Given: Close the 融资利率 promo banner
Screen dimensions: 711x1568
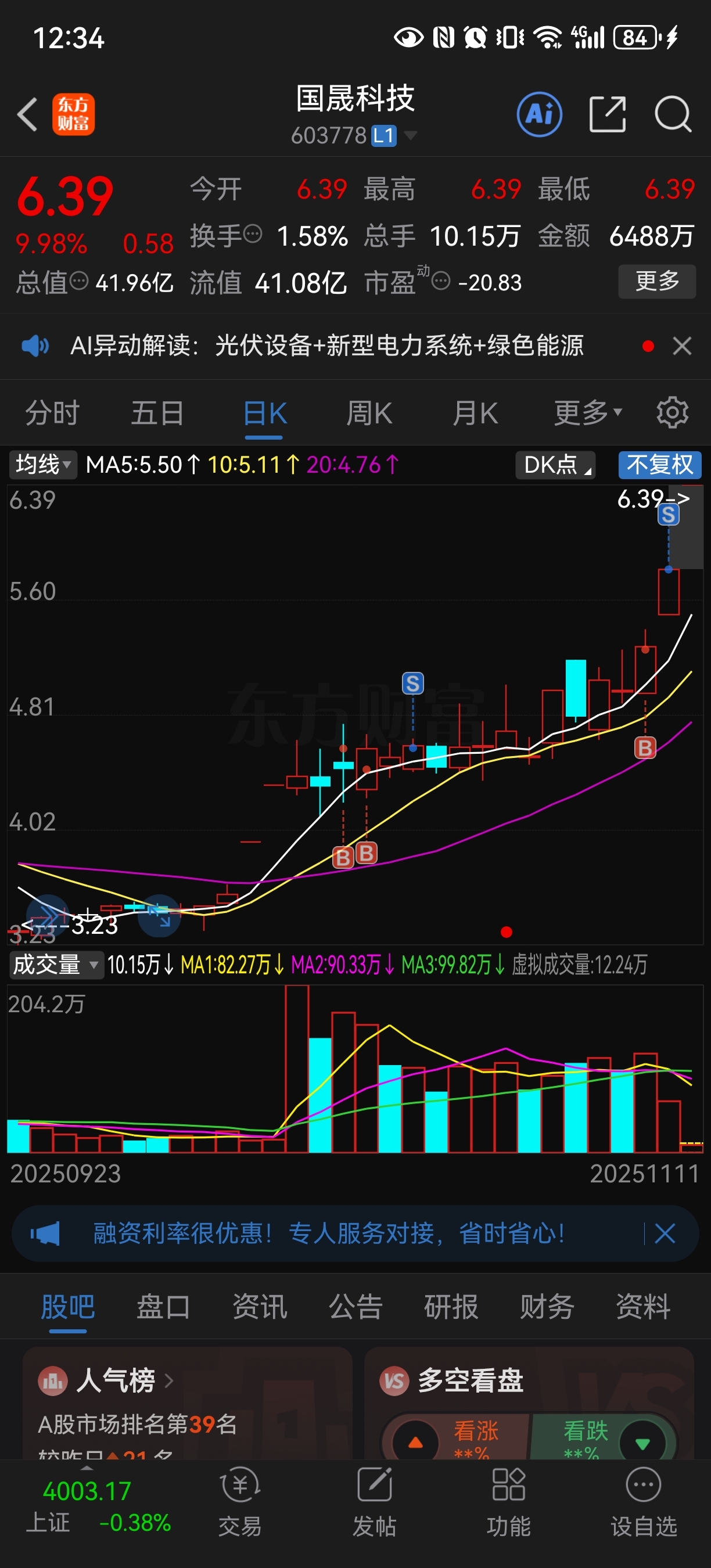Looking at the screenshot, I should [665, 1234].
